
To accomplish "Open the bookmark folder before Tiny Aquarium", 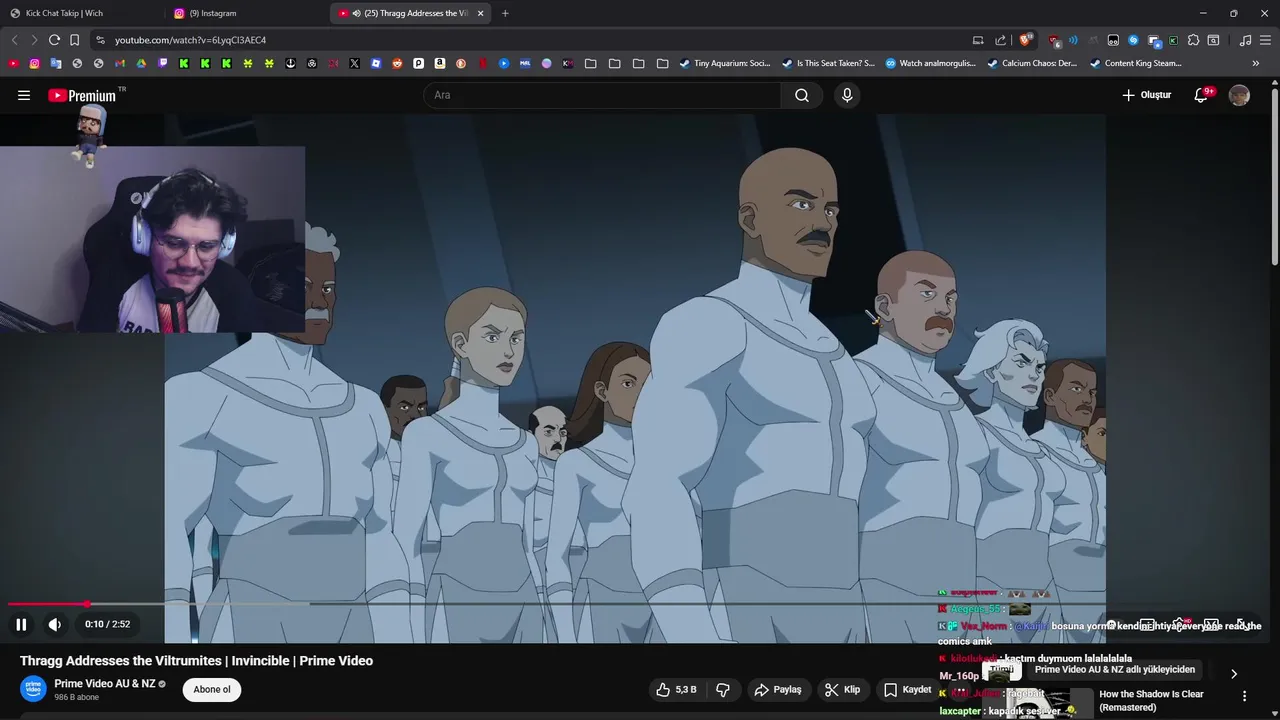I will coord(662,63).
